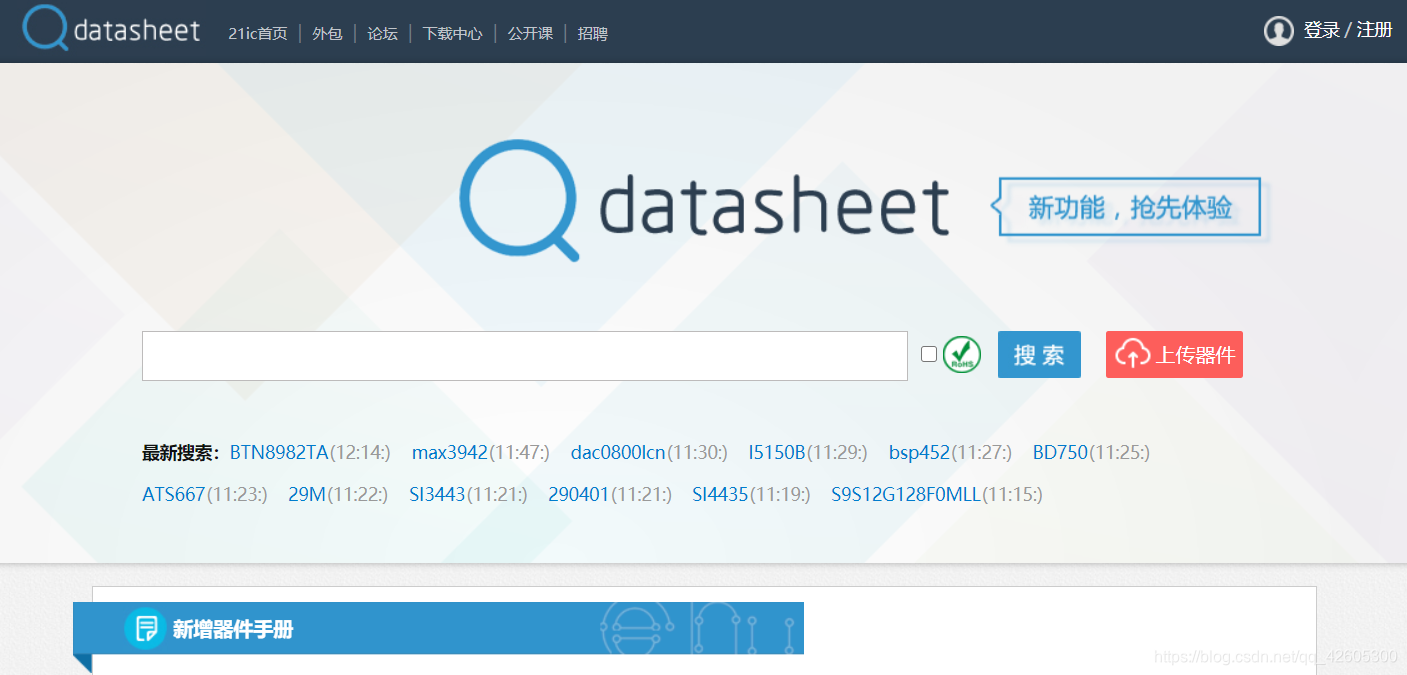The width and height of the screenshot is (1407, 675).
Task: Open recent search BTN8982TA
Action: [x=279, y=453]
